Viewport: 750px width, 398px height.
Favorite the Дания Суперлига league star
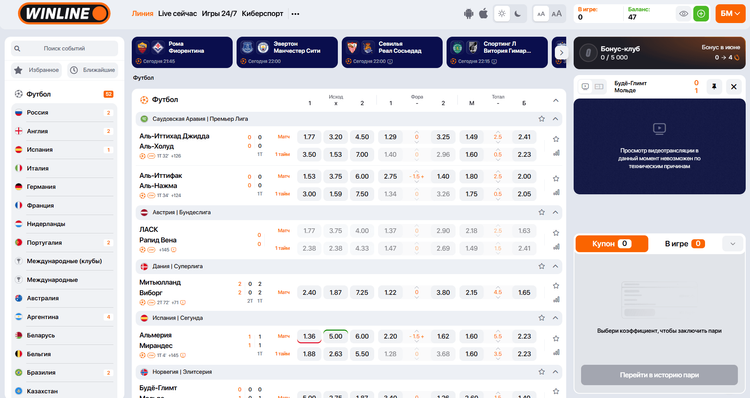point(541,266)
